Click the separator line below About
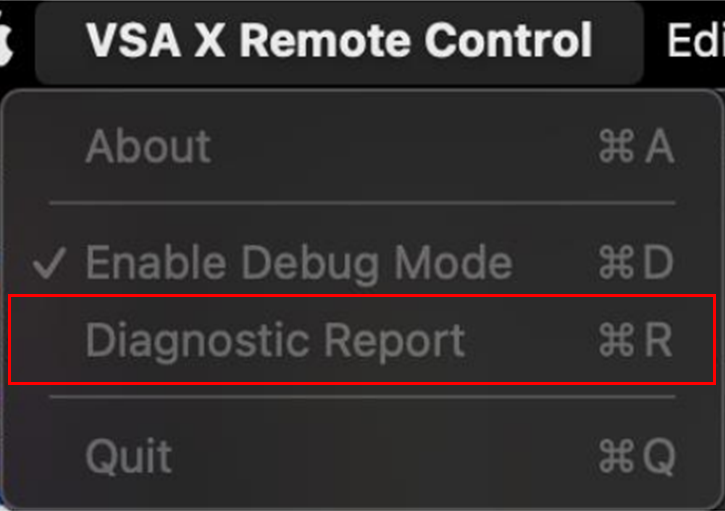 pyautogui.click(x=362, y=203)
